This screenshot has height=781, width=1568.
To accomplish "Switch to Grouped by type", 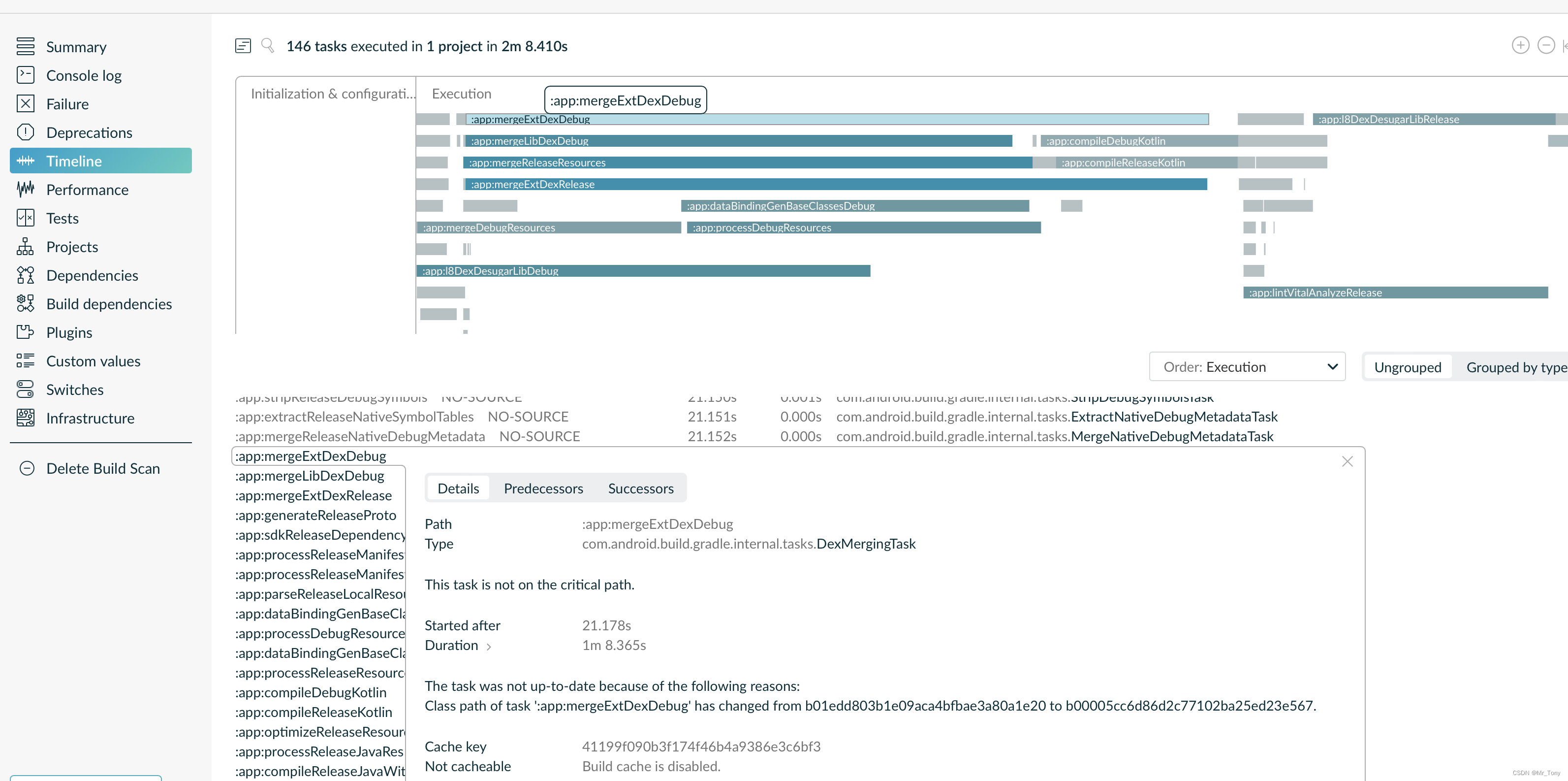I will coord(1516,367).
